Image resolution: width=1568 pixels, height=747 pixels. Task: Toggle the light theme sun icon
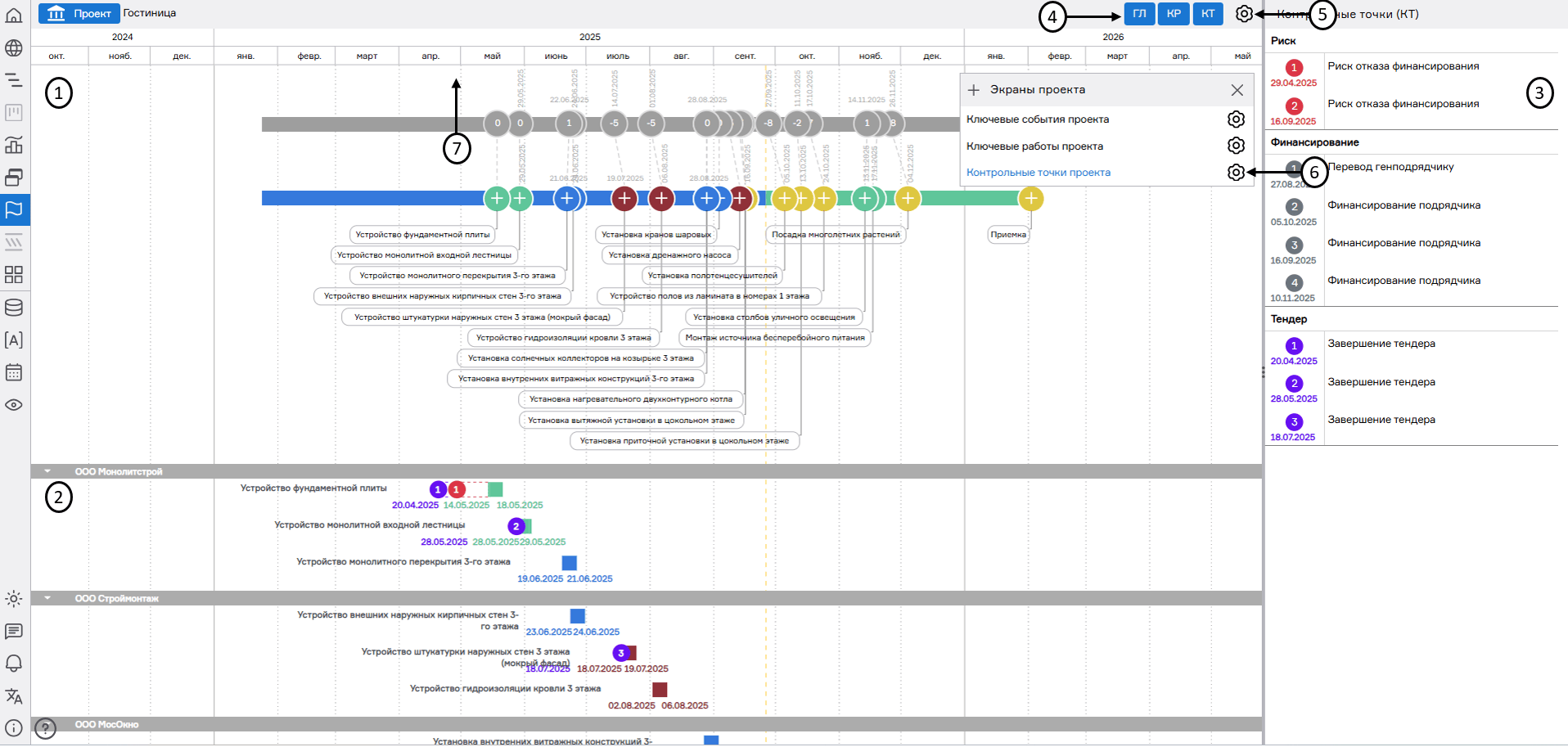tap(14, 599)
